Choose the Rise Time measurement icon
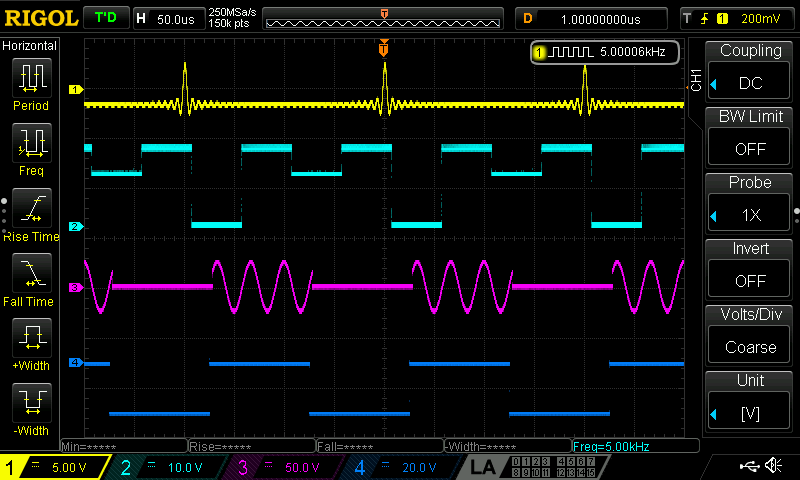 31,211
